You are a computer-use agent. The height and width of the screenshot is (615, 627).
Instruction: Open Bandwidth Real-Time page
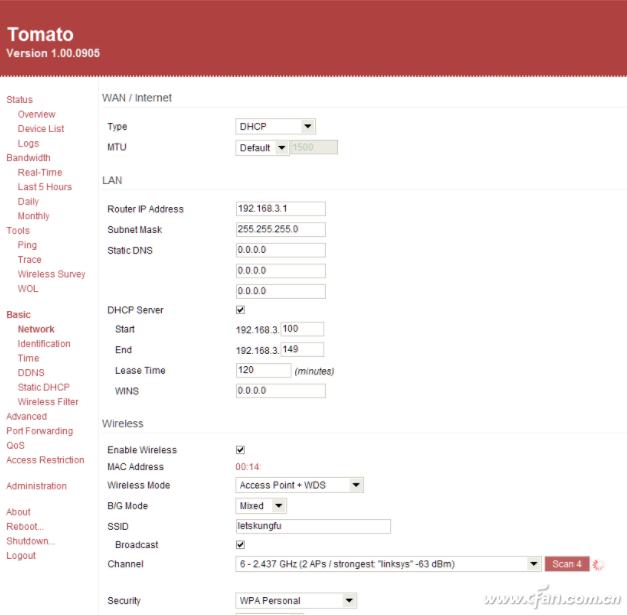[40, 172]
